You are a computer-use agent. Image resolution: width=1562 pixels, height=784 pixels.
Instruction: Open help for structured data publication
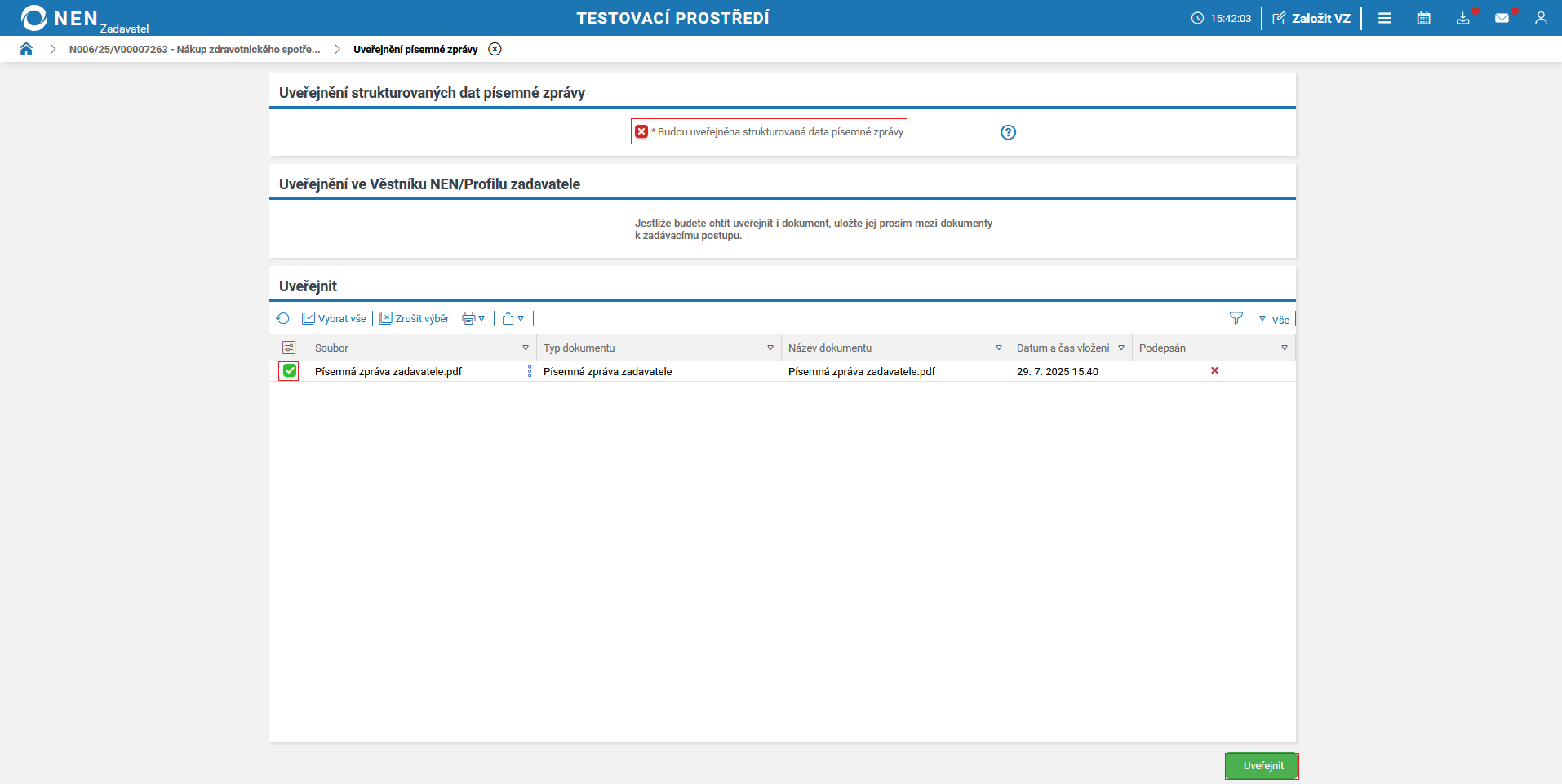[x=1008, y=131]
